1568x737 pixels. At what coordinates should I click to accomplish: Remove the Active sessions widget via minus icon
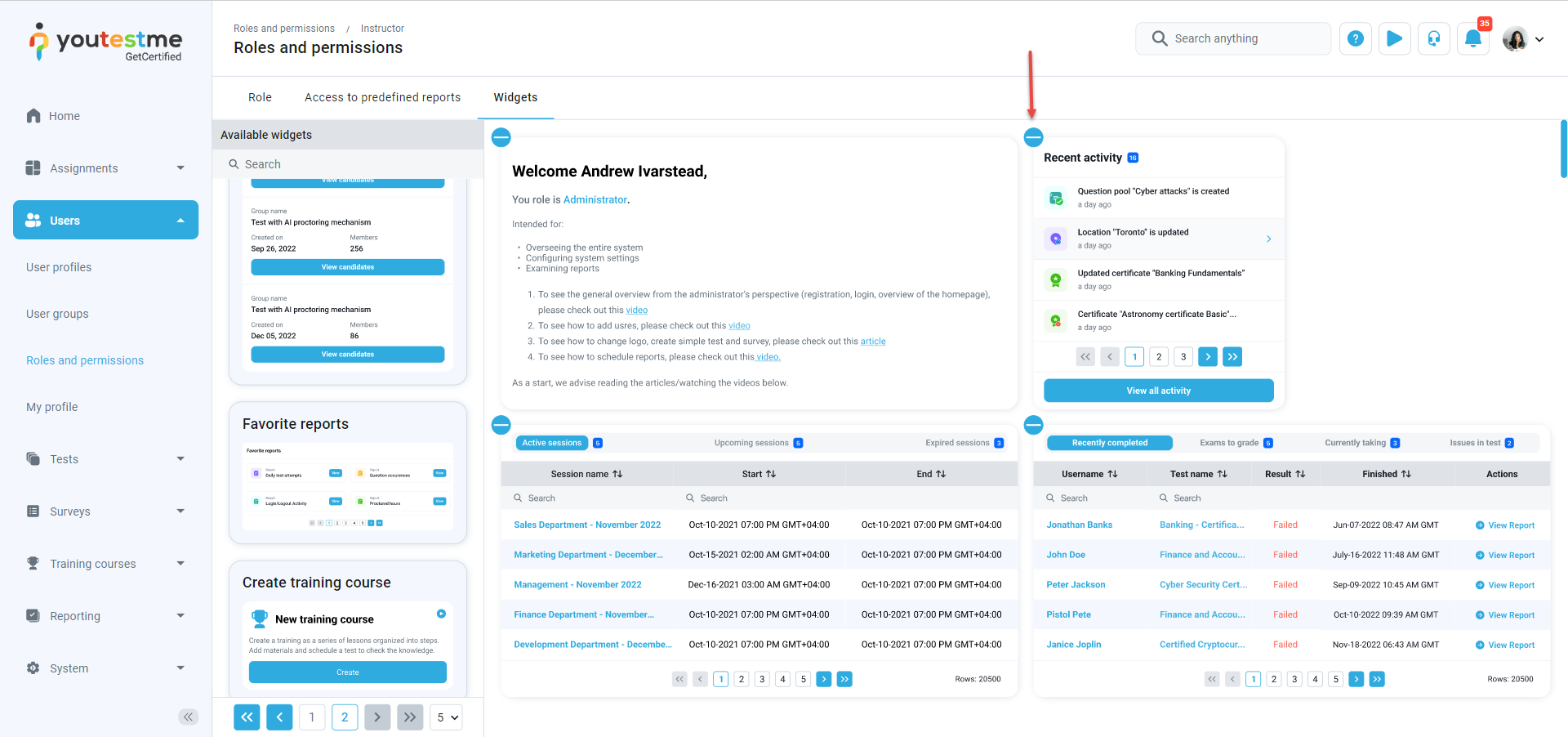501,425
